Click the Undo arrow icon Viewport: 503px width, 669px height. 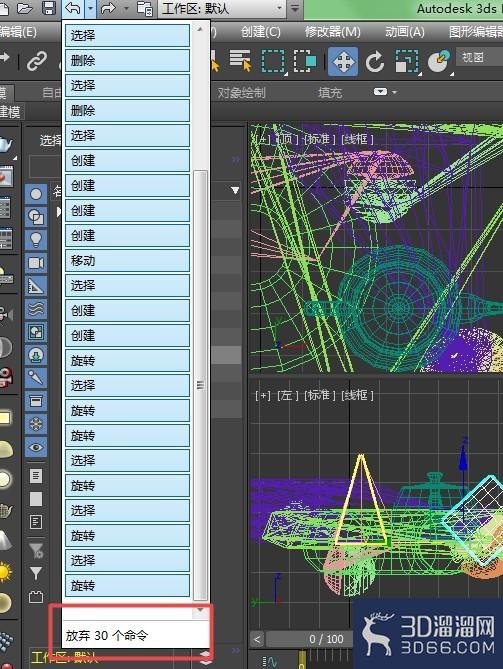coord(73,8)
